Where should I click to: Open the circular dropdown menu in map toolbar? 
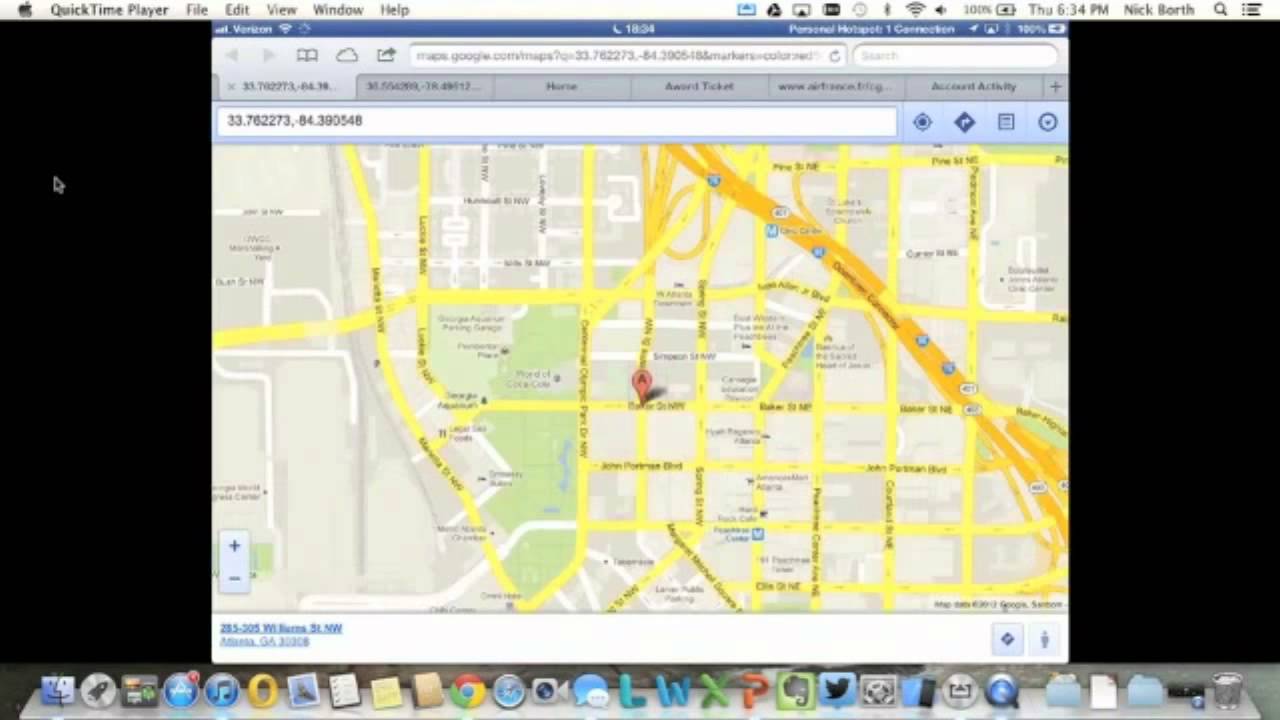[x=1048, y=122]
